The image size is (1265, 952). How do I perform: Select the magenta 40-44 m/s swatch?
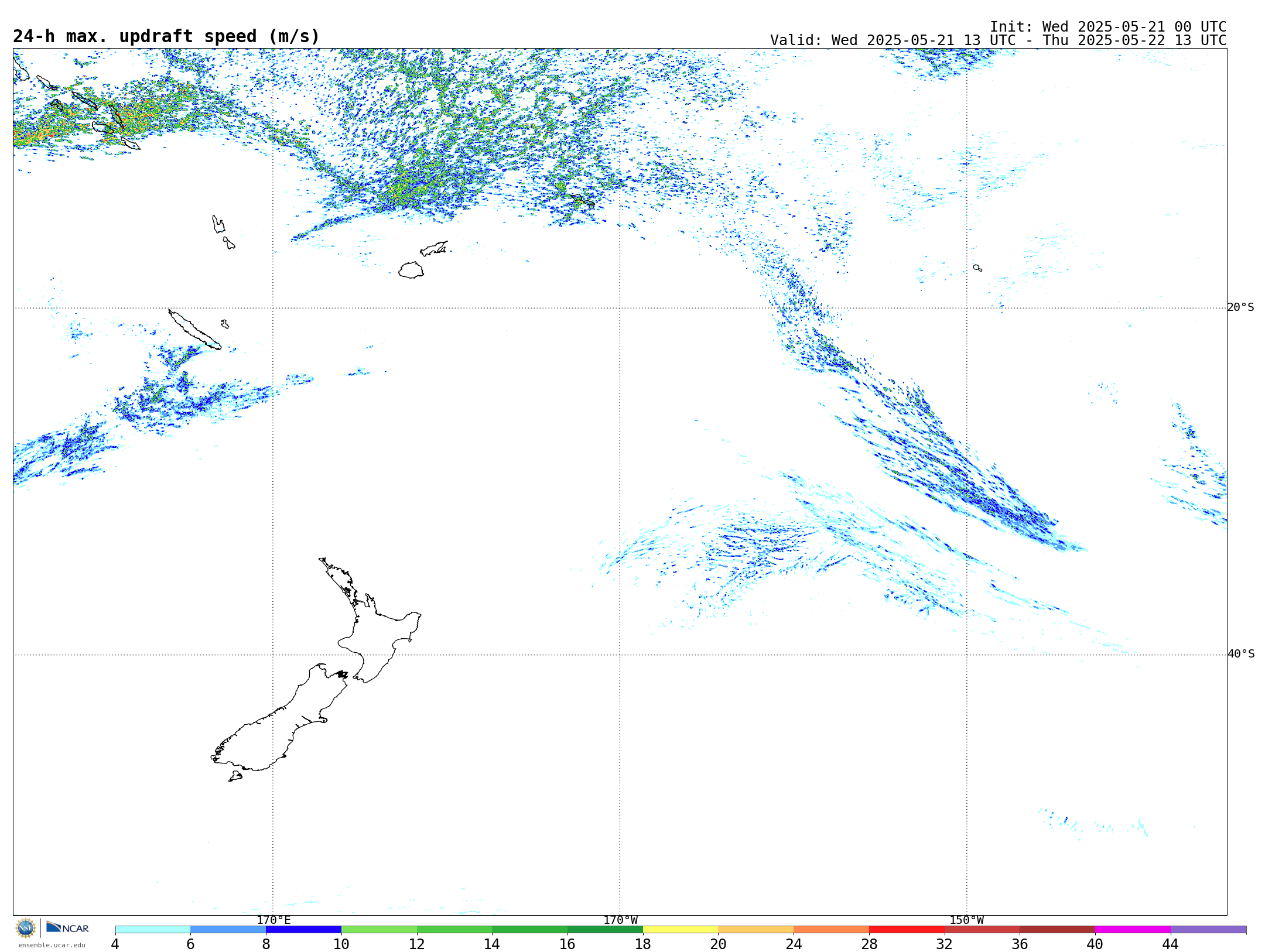(x=1133, y=929)
